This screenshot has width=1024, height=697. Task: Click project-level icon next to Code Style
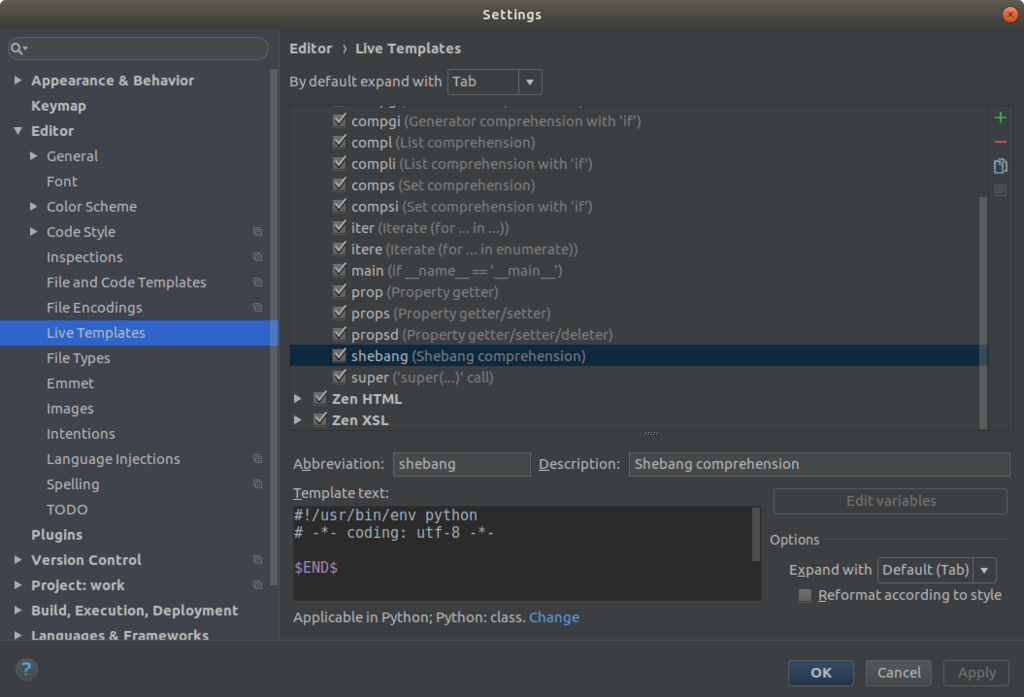coord(257,232)
